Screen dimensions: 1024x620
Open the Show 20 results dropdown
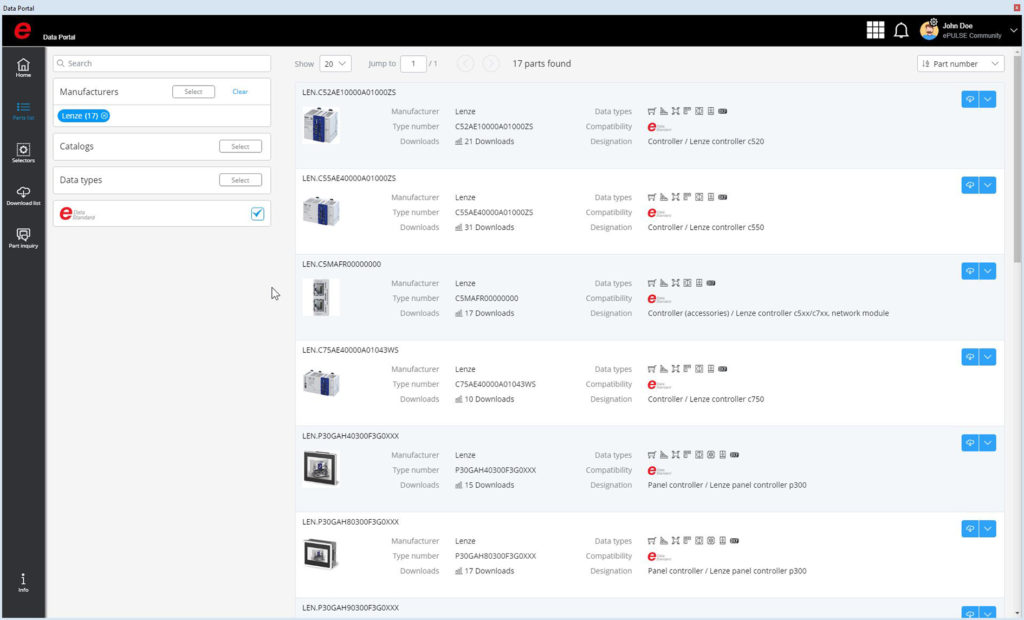(335, 64)
